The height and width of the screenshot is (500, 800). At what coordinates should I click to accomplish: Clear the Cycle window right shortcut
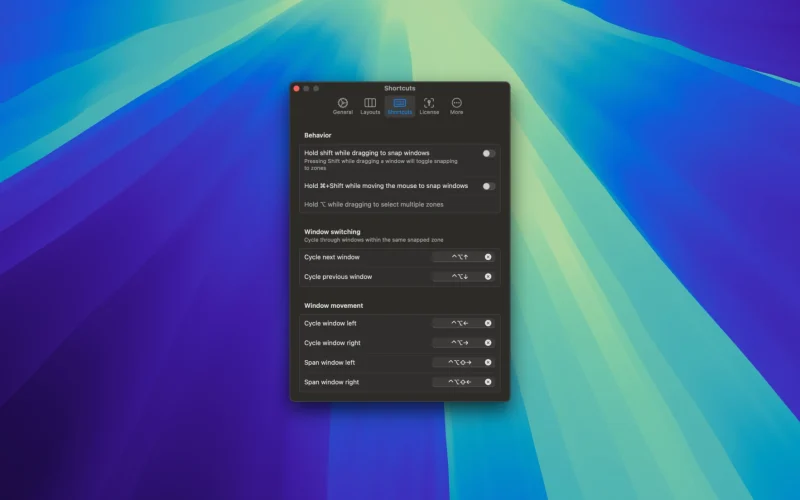(488, 343)
